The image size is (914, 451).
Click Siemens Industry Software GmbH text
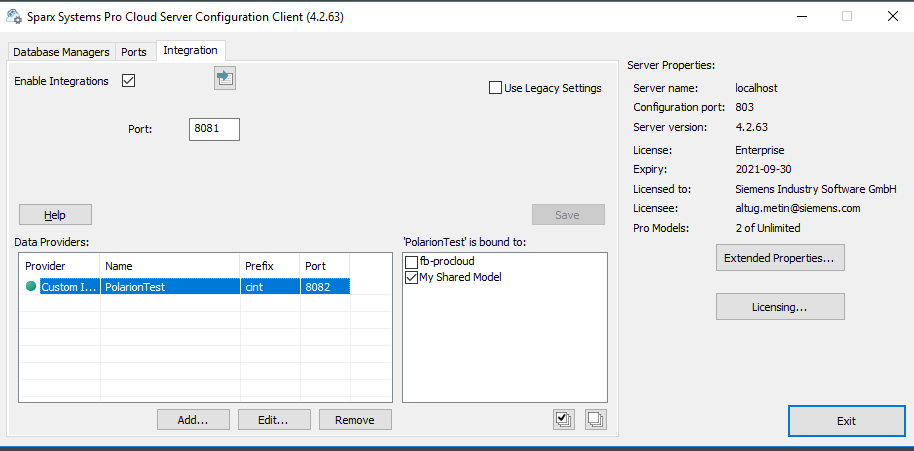[816, 189]
